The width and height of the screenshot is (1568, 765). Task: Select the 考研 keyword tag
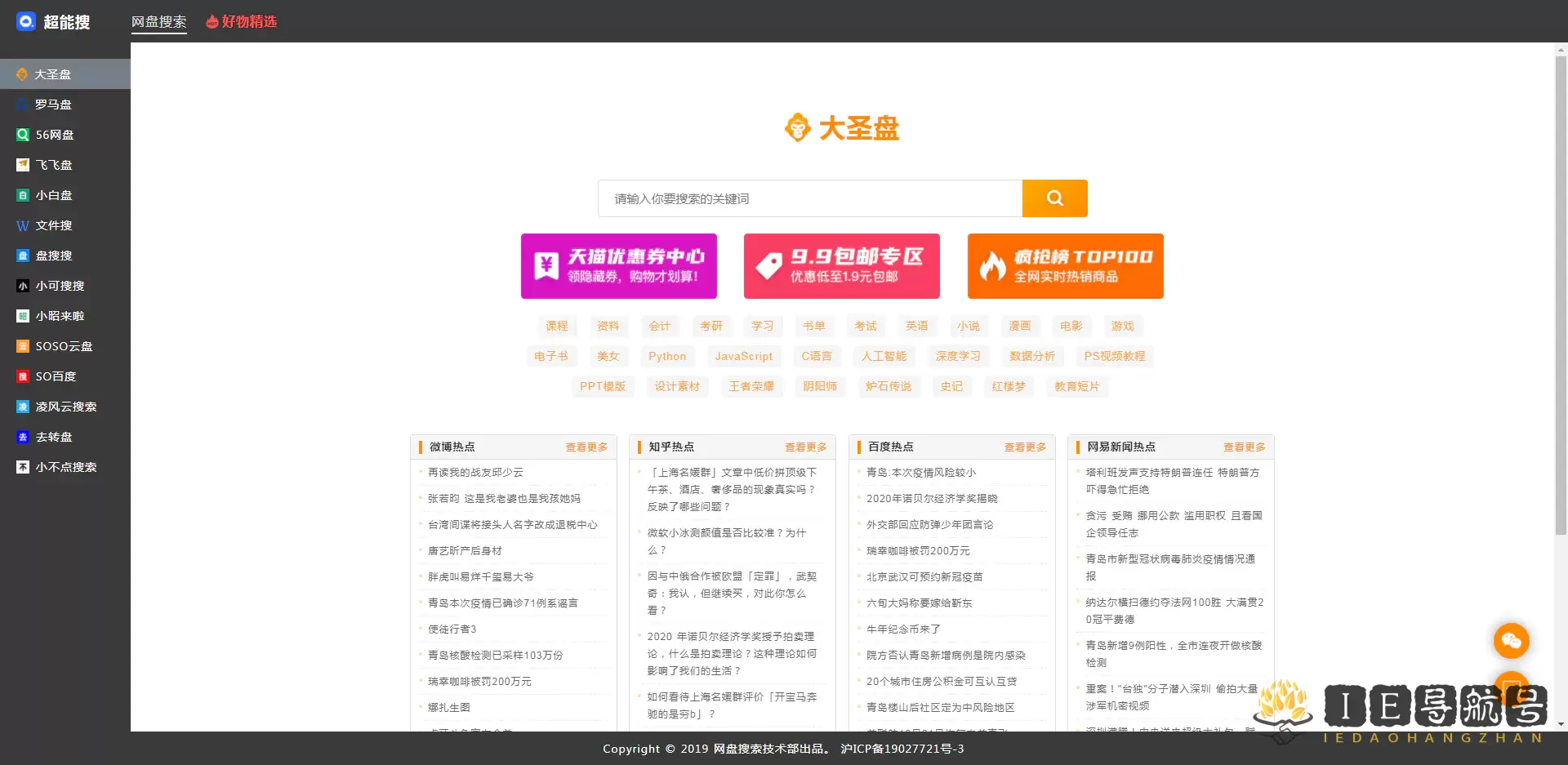coord(711,326)
